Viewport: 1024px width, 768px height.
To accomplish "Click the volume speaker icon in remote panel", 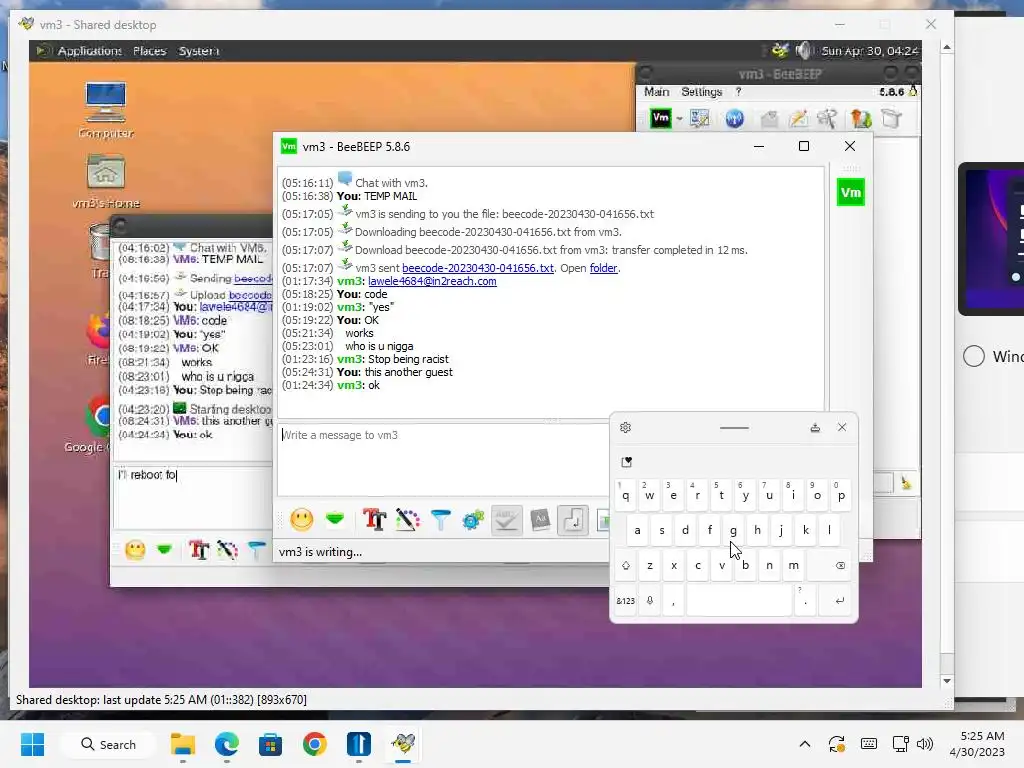I will [803, 50].
